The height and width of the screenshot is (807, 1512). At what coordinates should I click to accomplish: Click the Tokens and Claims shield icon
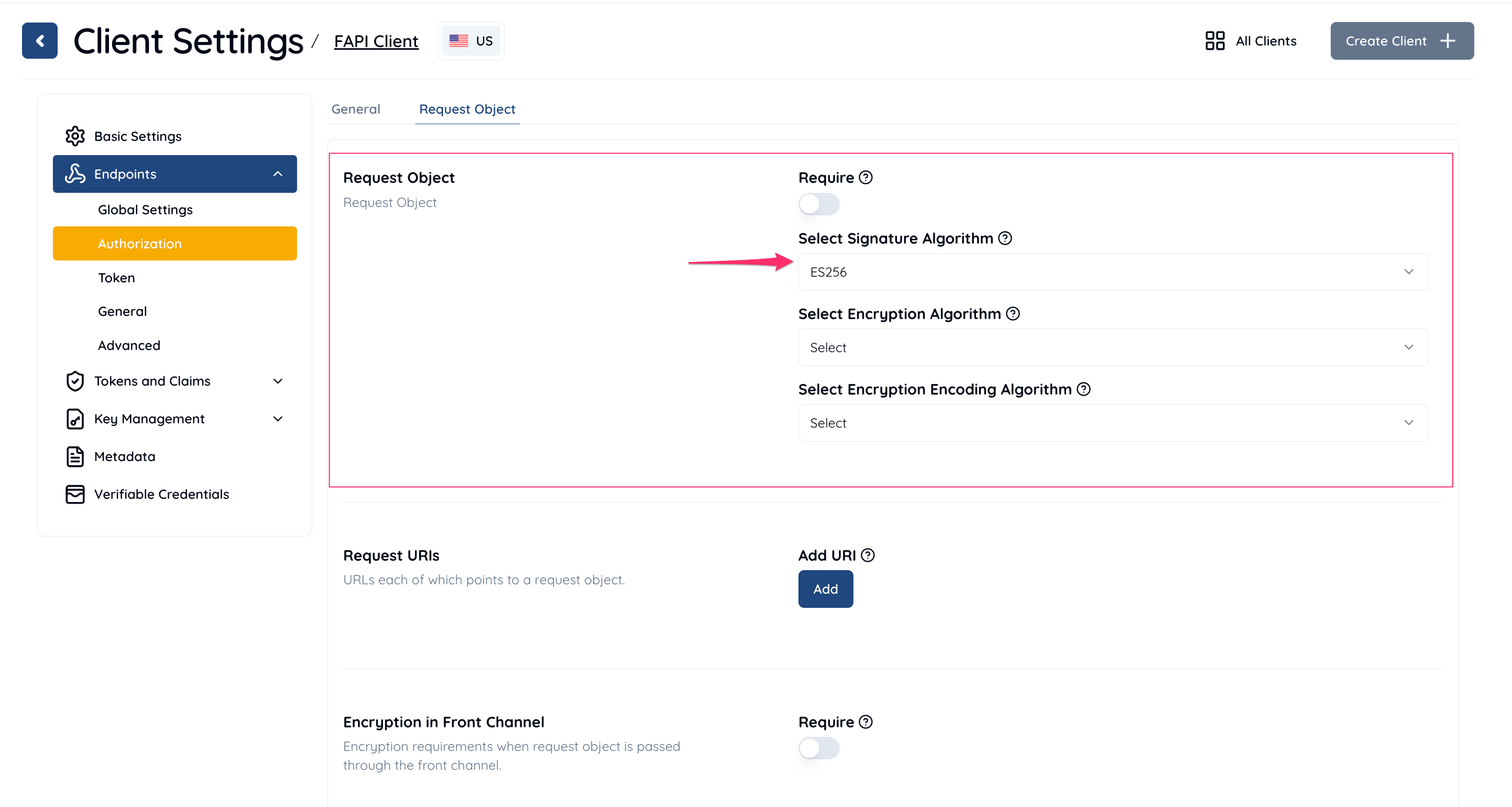pyautogui.click(x=75, y=381)
